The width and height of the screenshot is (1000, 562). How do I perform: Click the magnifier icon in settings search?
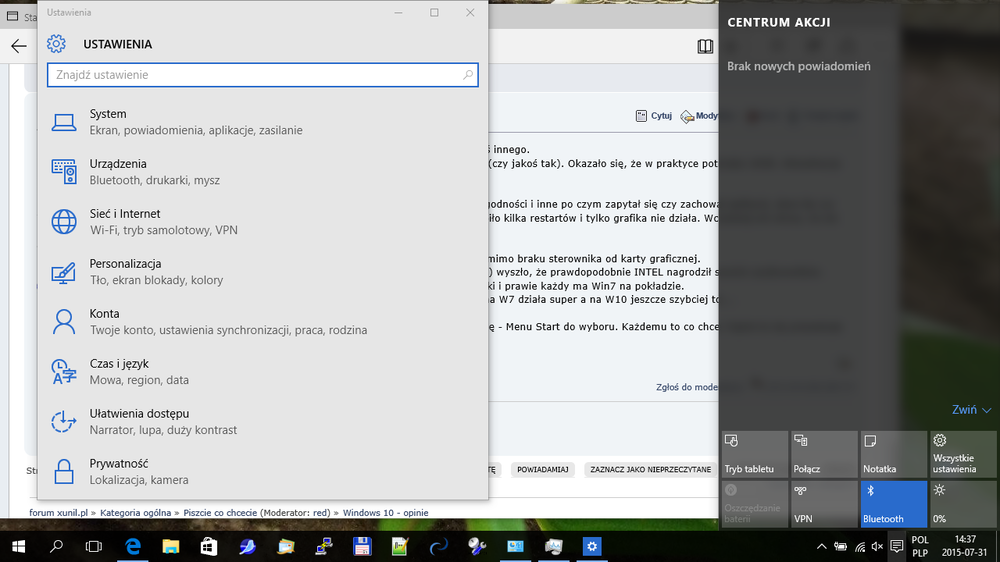click(467, 75)
